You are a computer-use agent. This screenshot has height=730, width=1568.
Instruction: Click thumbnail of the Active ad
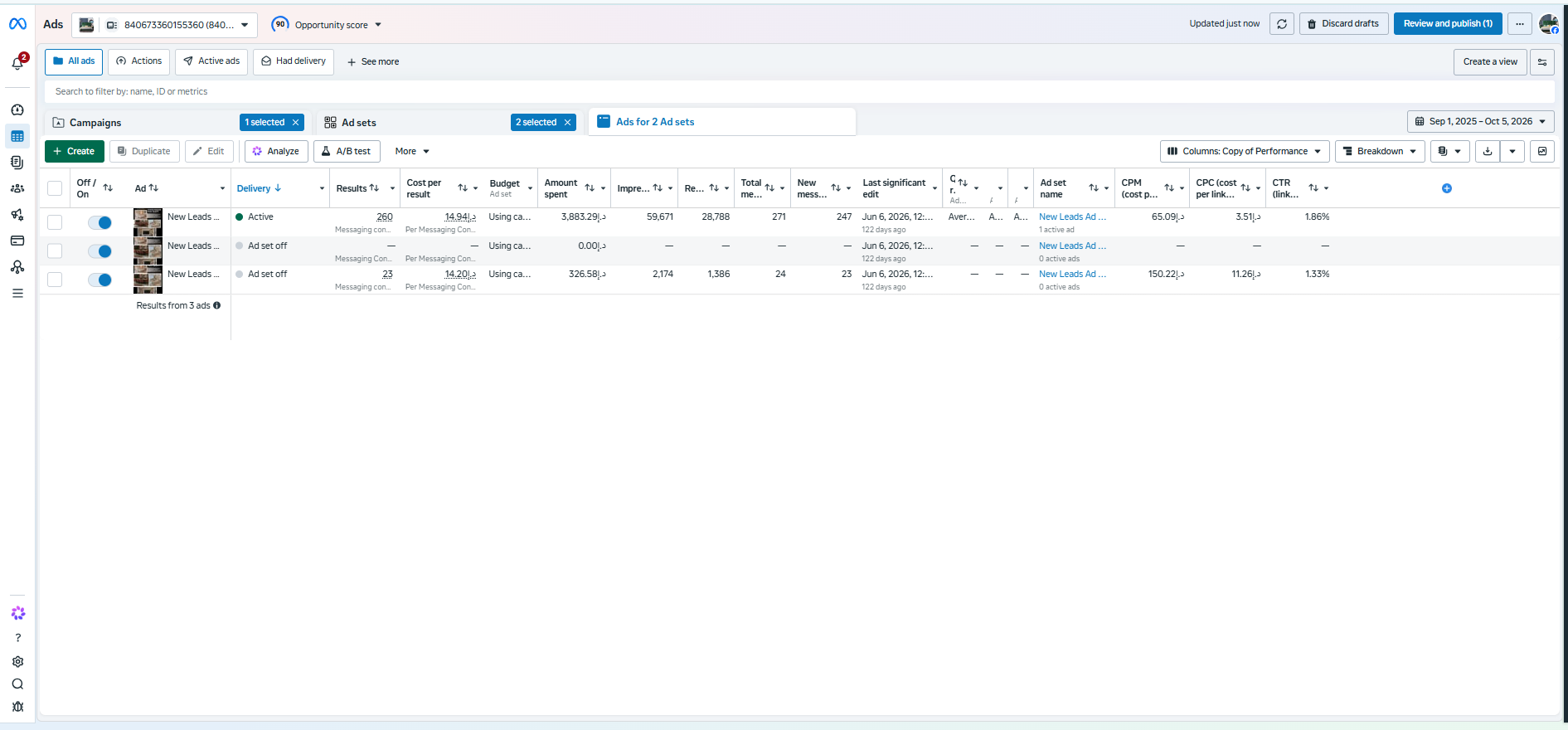click(148, 222)
